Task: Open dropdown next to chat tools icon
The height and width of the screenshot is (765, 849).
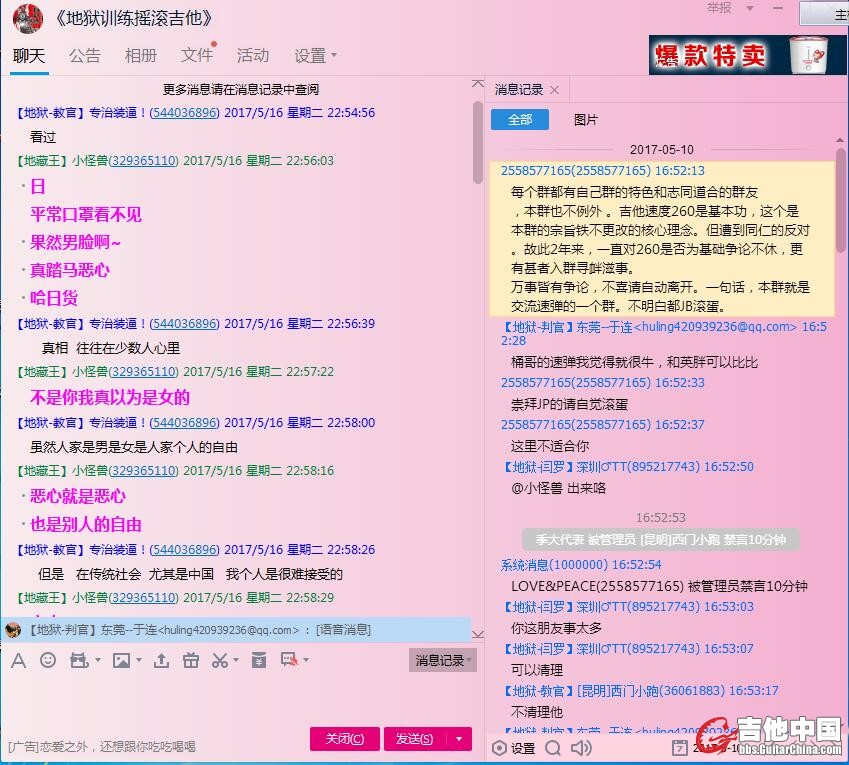Action: coord(306,660)
